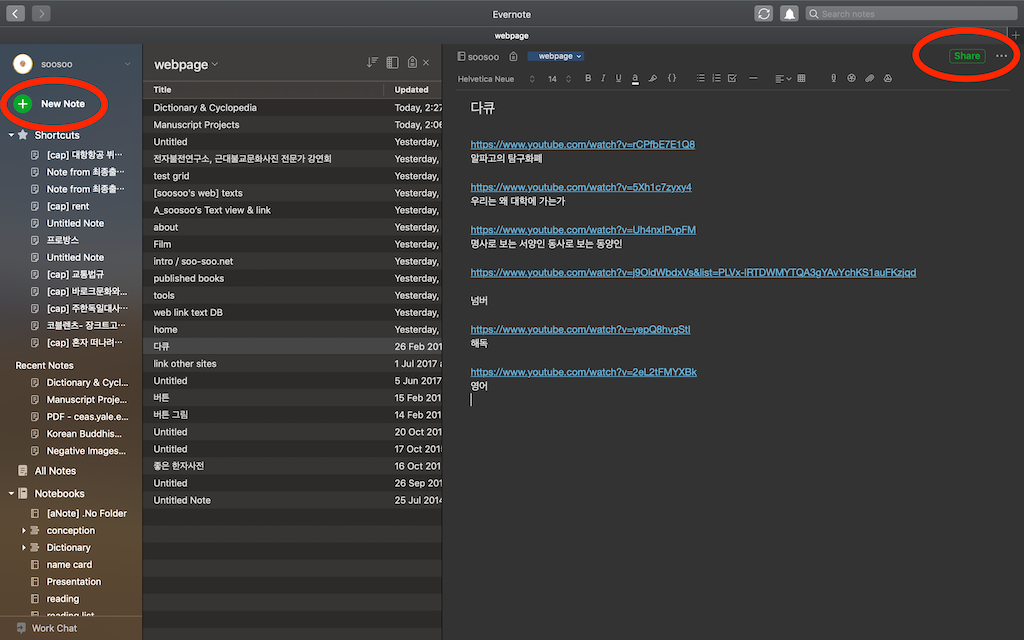Add a new tab with plus icon
This screenshot has width=1024, height=640.
1016,36
